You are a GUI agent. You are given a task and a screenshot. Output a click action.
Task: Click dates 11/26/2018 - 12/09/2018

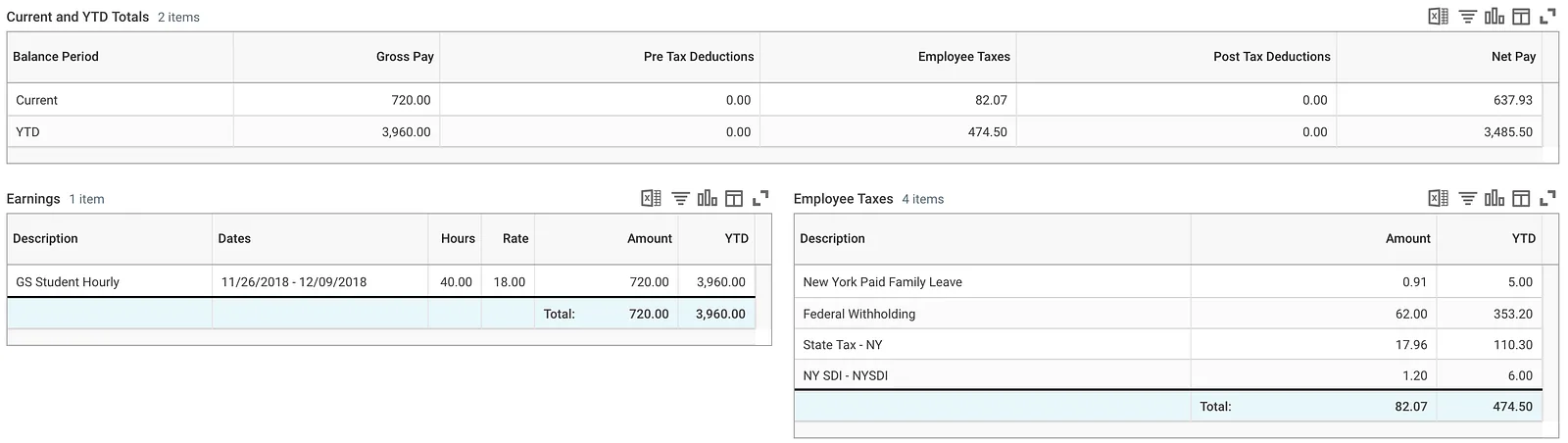[x=294, y=281]
